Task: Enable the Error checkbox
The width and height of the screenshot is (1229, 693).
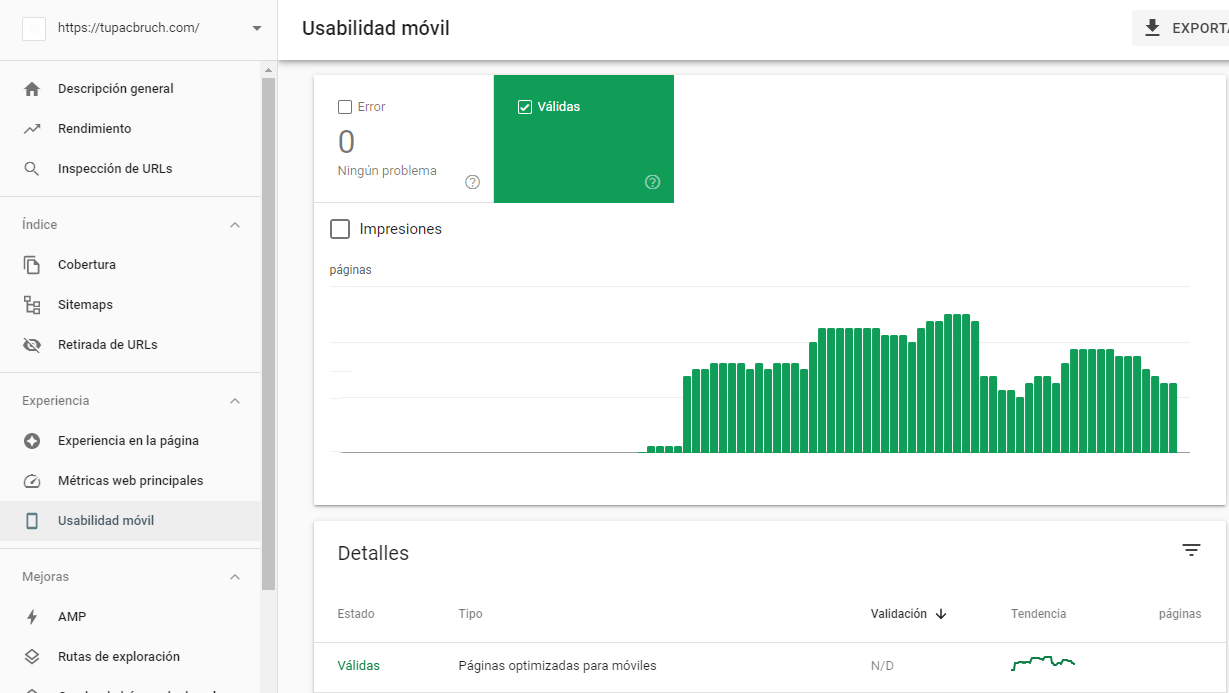Action: (345, 107)
